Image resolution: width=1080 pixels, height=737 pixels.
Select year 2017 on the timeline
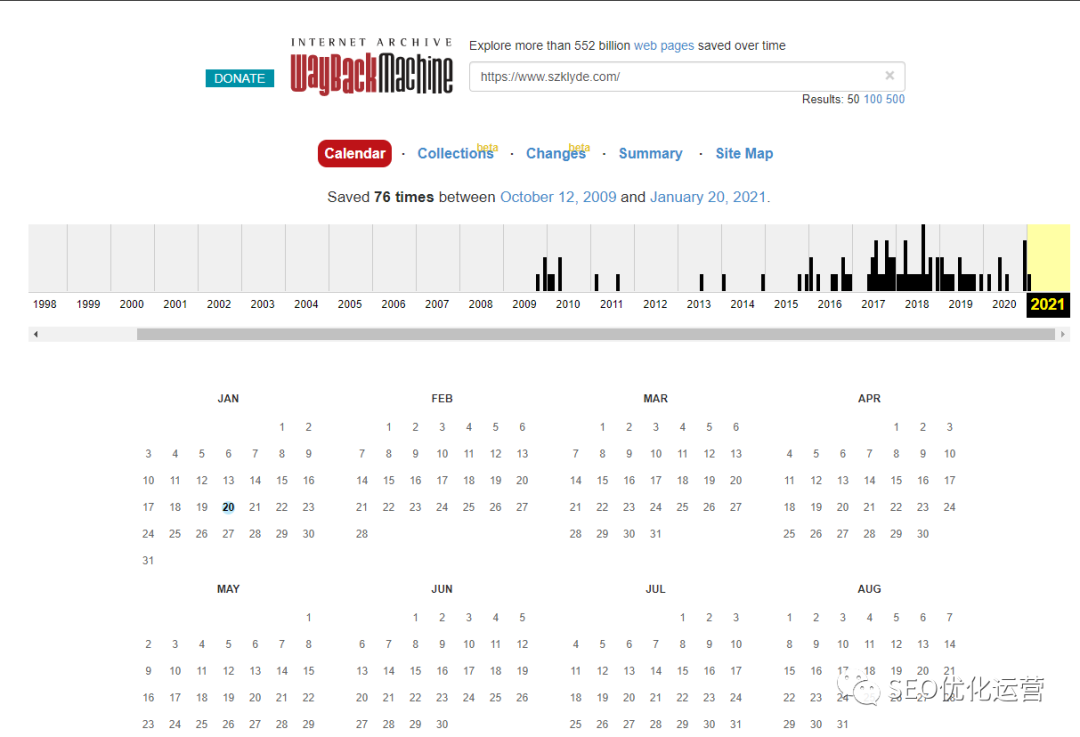click(873, 304)
